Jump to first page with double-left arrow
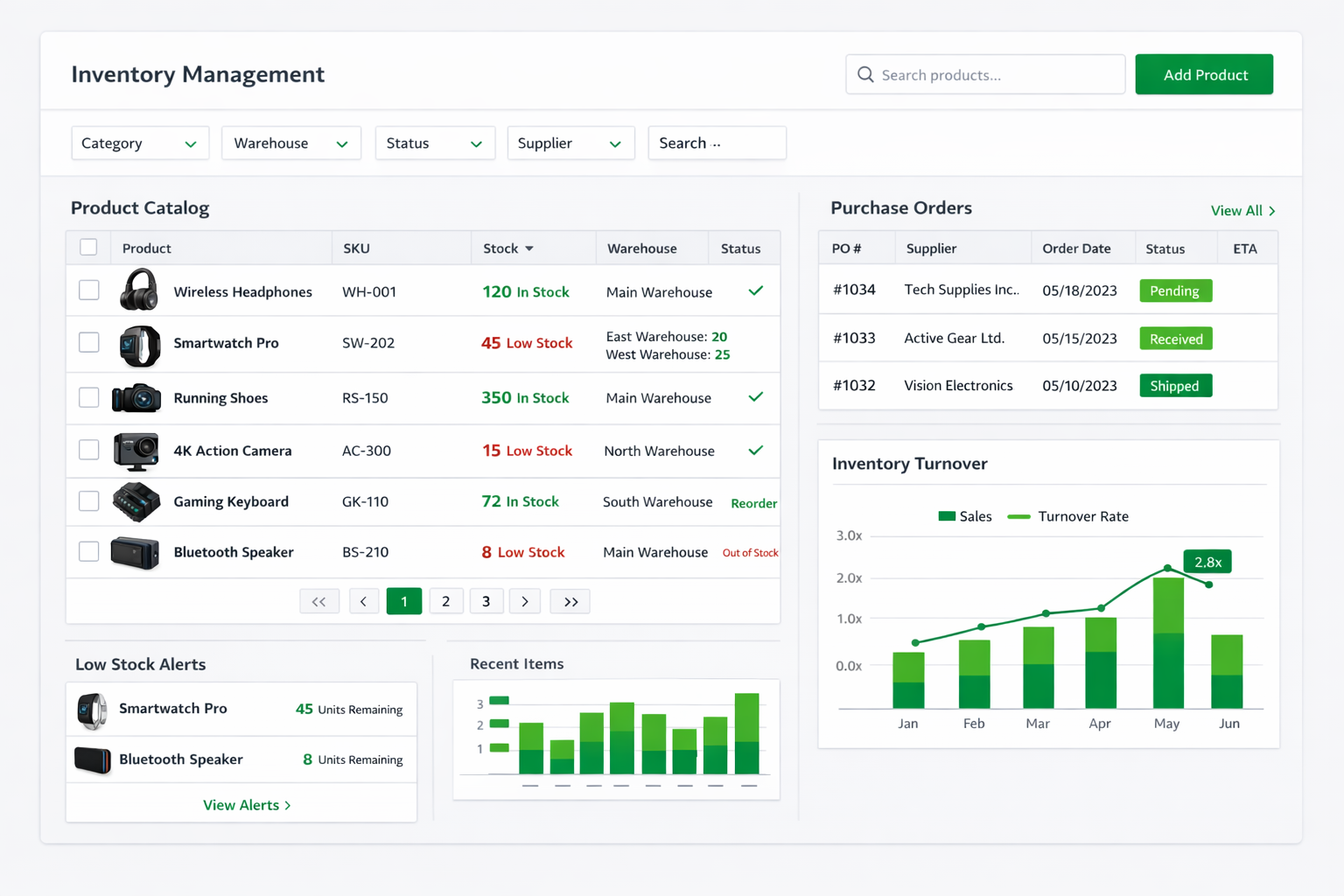 point(319,602)
